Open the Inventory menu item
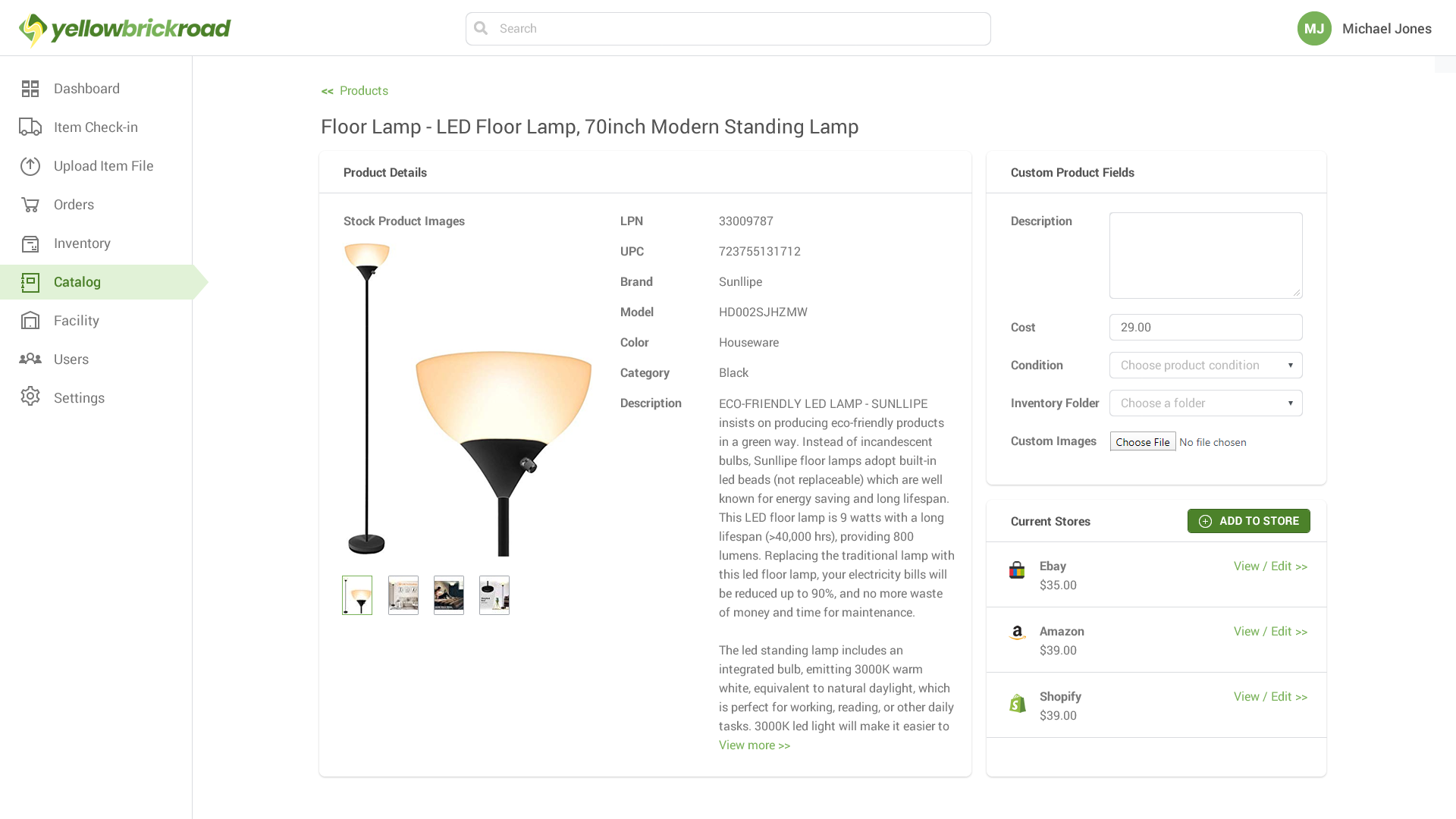Screen dimensions: 1456x819 pos(82,243)
